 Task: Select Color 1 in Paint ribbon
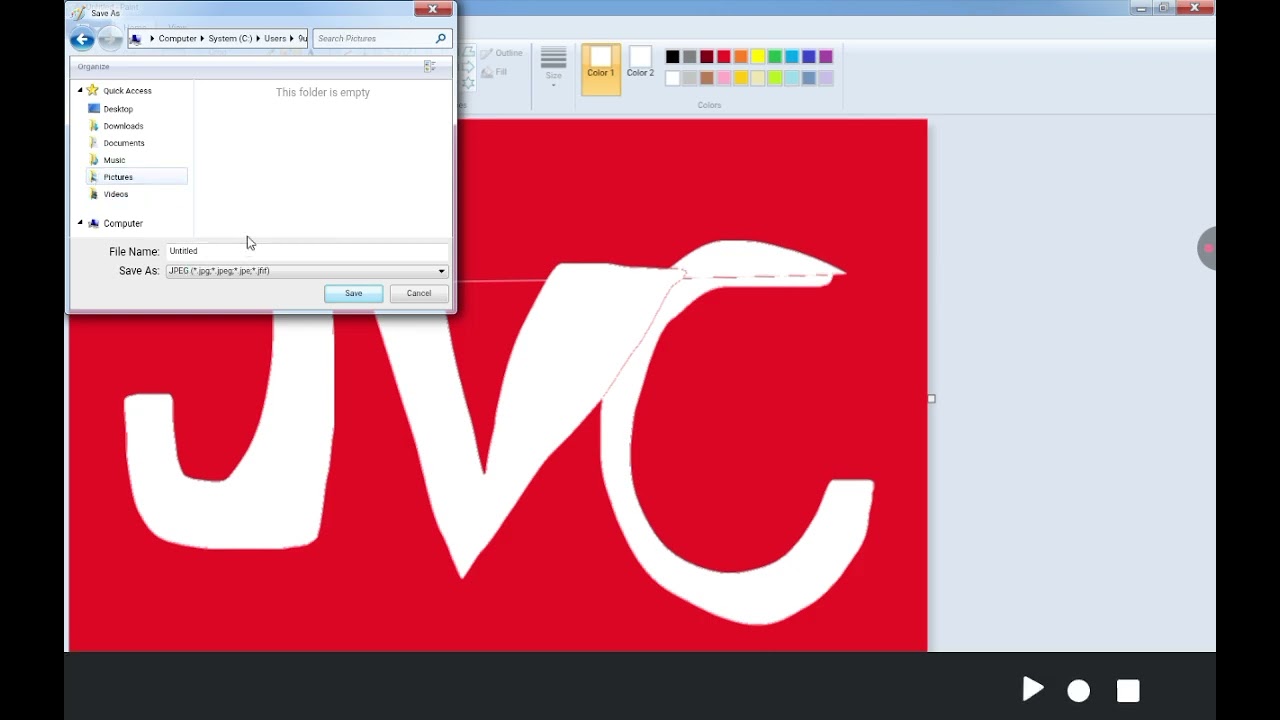point(601,69)
